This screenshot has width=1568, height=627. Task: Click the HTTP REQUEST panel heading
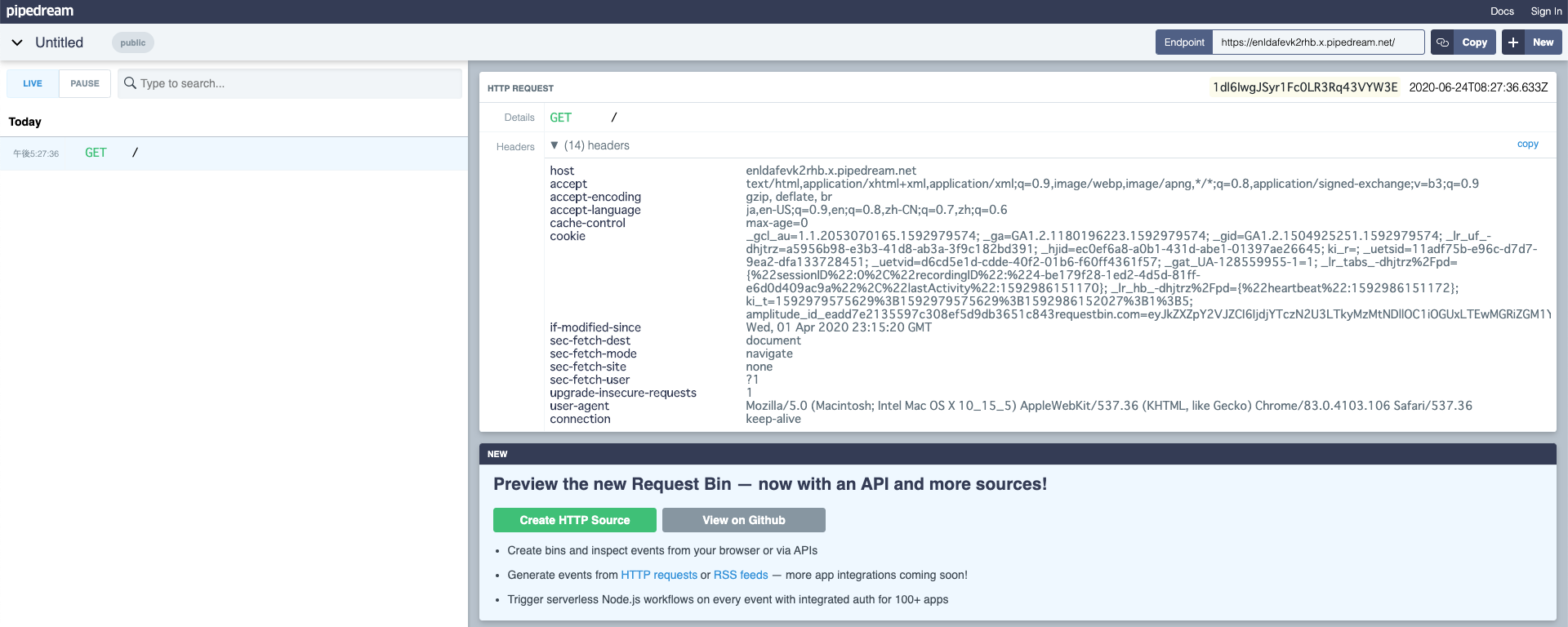[x=520, y=88]
